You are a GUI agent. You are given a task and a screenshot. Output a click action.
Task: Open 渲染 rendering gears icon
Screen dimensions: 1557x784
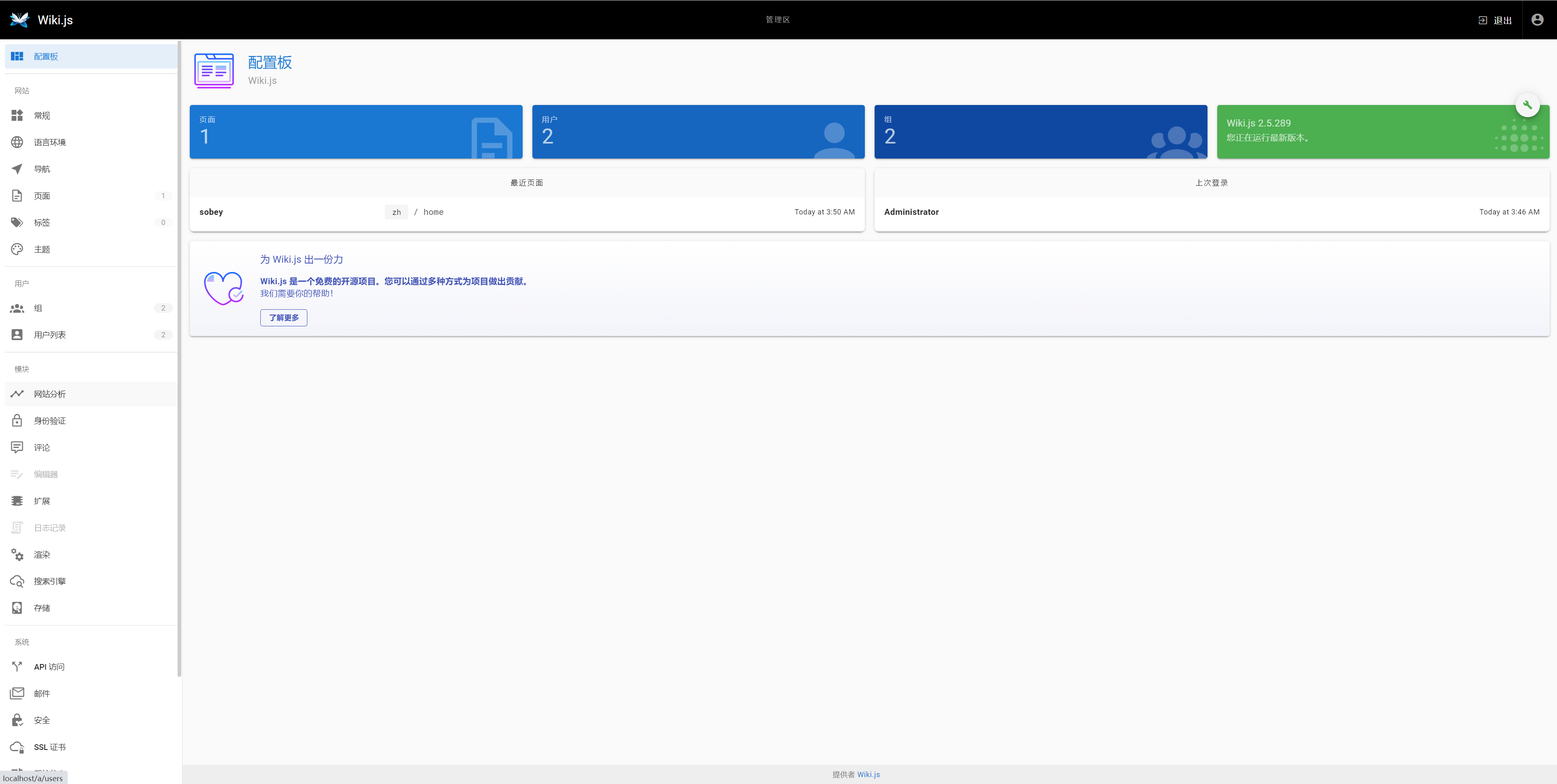click(17, 555)
